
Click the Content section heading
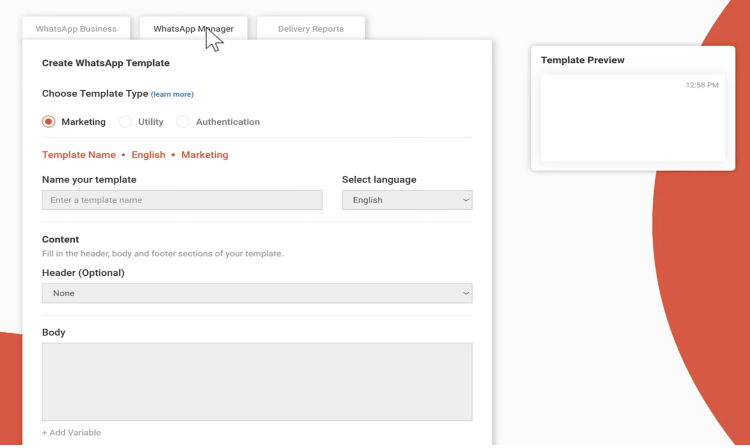[x=60, y=239]
